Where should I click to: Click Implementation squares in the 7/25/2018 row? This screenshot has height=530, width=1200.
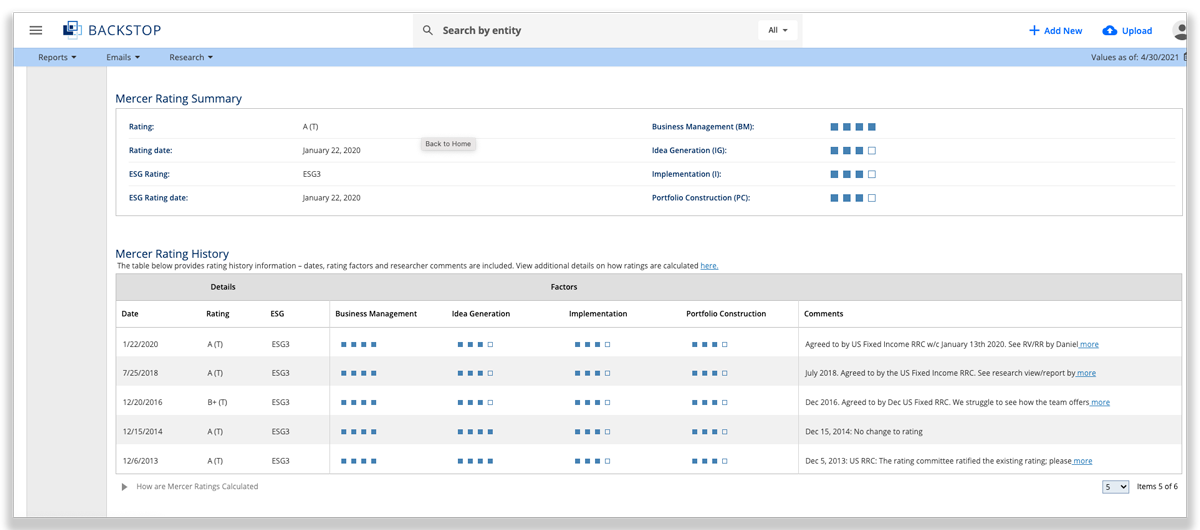click(x=592, y=373)
